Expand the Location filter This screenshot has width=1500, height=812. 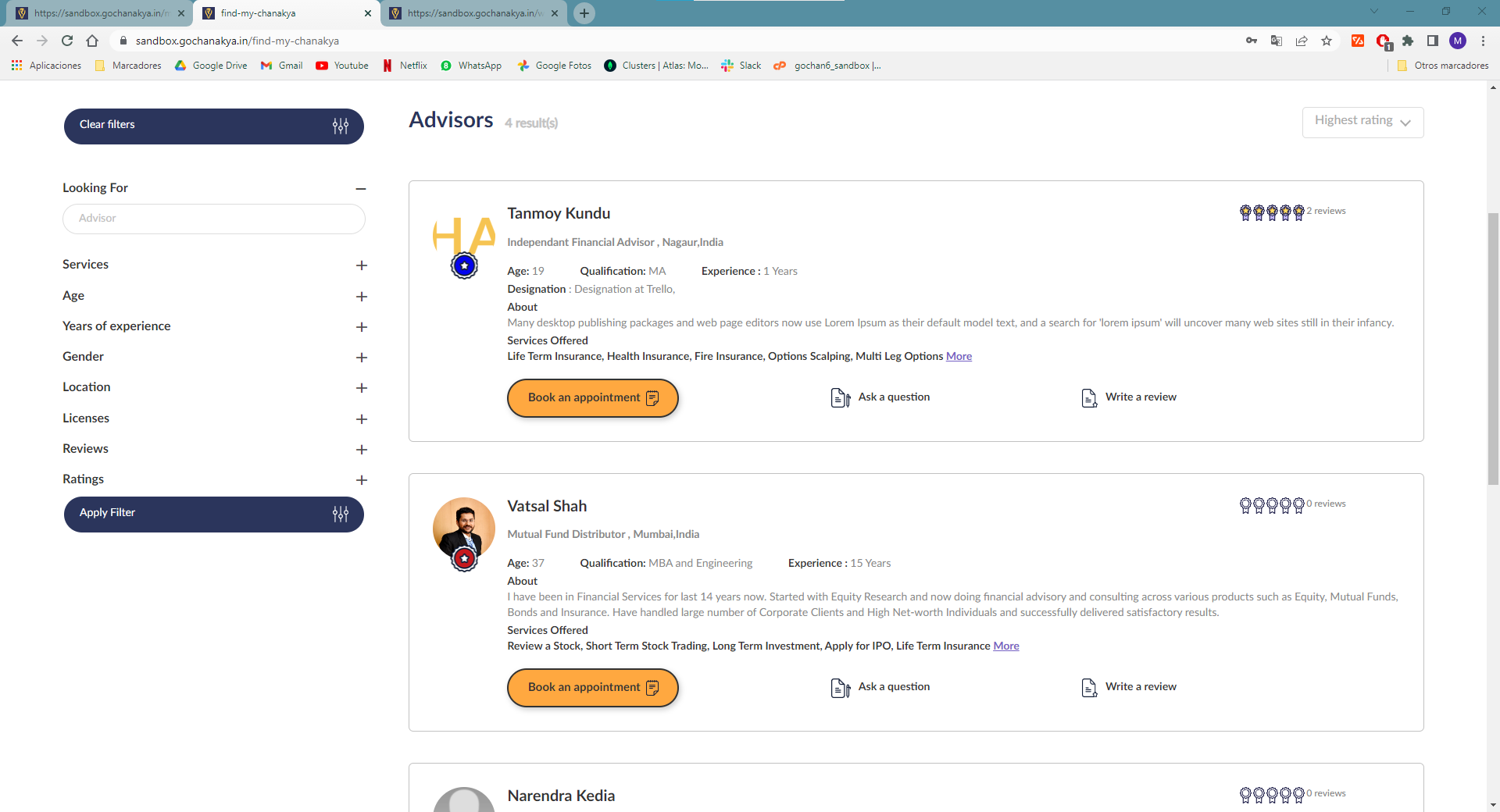tap(361, 388)
